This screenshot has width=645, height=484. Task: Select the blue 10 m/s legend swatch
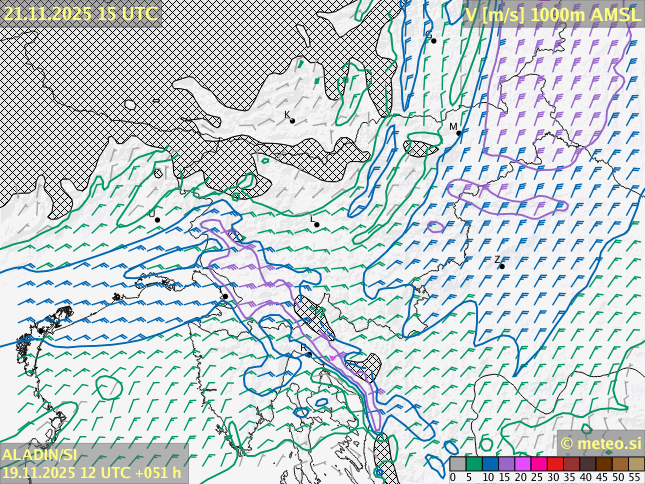pyautogui.click(x=490, y=464)
